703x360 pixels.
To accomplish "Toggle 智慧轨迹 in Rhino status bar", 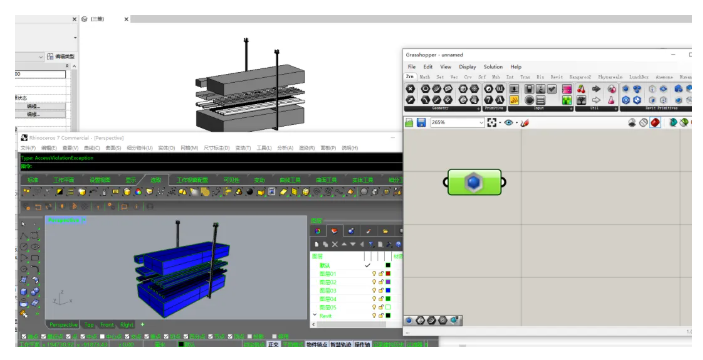I will tap(341, 344).
